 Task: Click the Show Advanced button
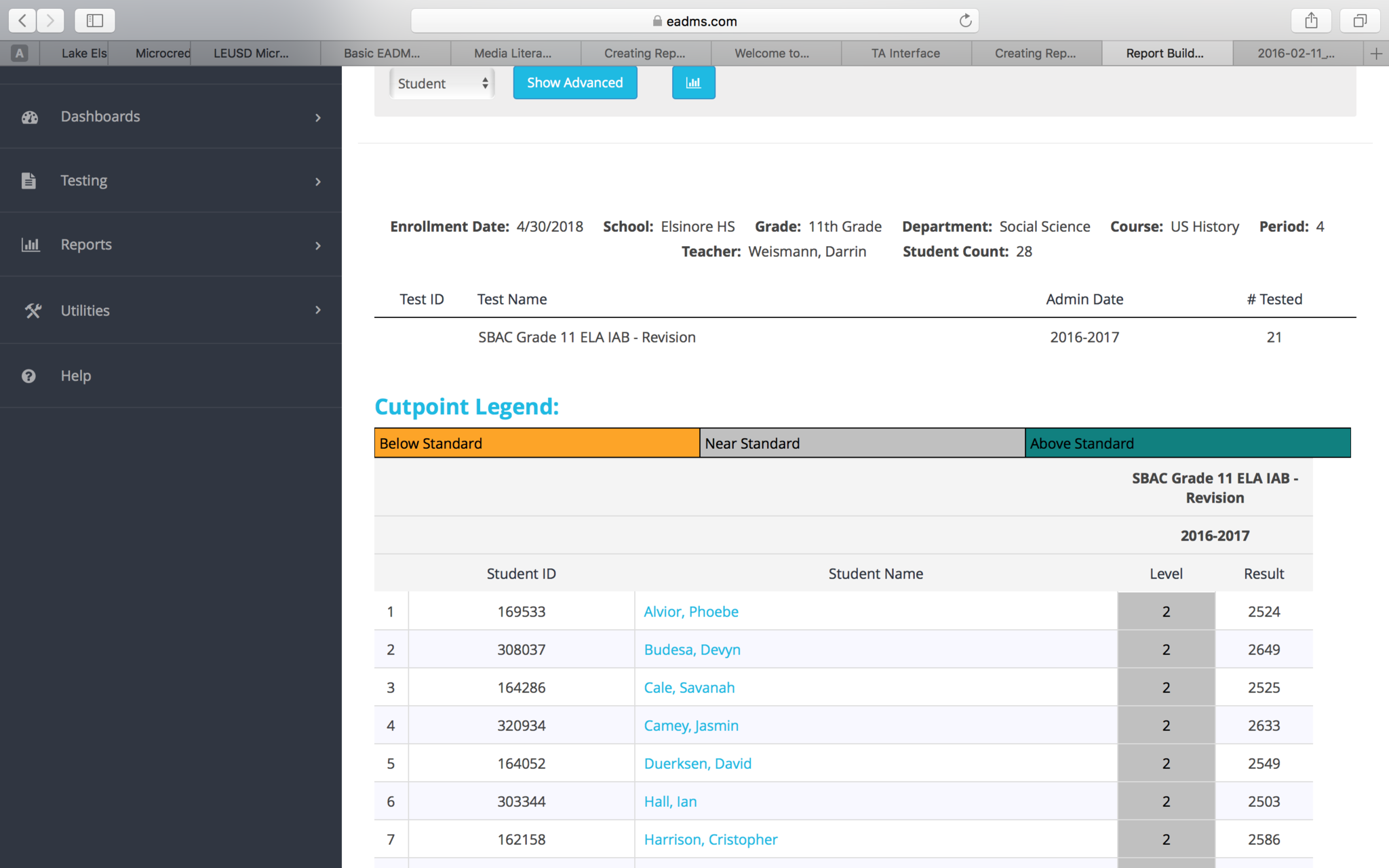[574, 83]
